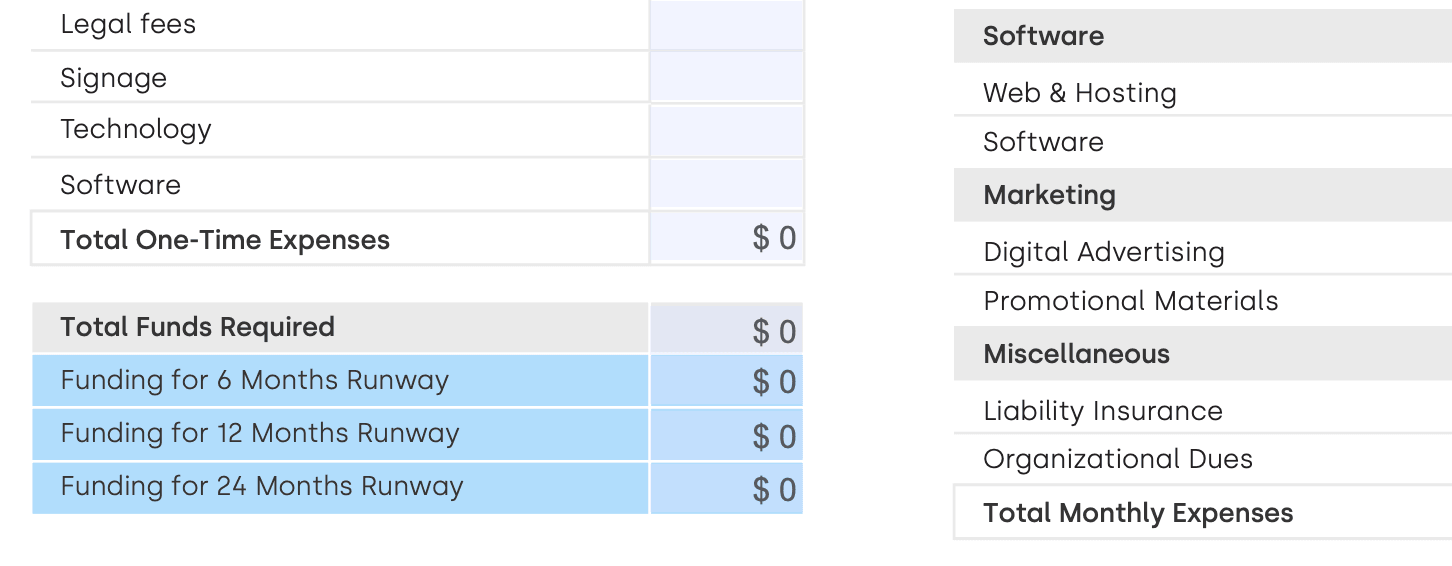Viewport: 1452px width, 566px height.
Task: Select the Funding for 6 Months Runway label
Action: click(255, 381)
